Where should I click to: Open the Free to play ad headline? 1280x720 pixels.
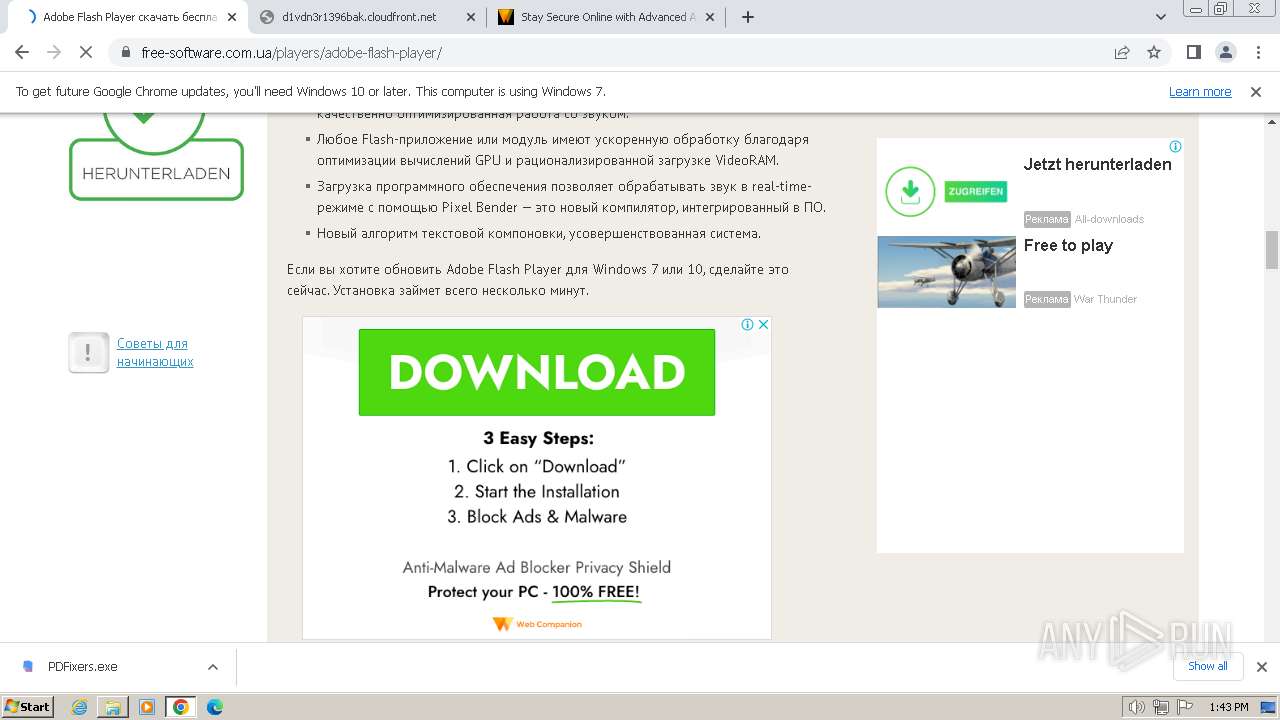[x=1068, y=245]
